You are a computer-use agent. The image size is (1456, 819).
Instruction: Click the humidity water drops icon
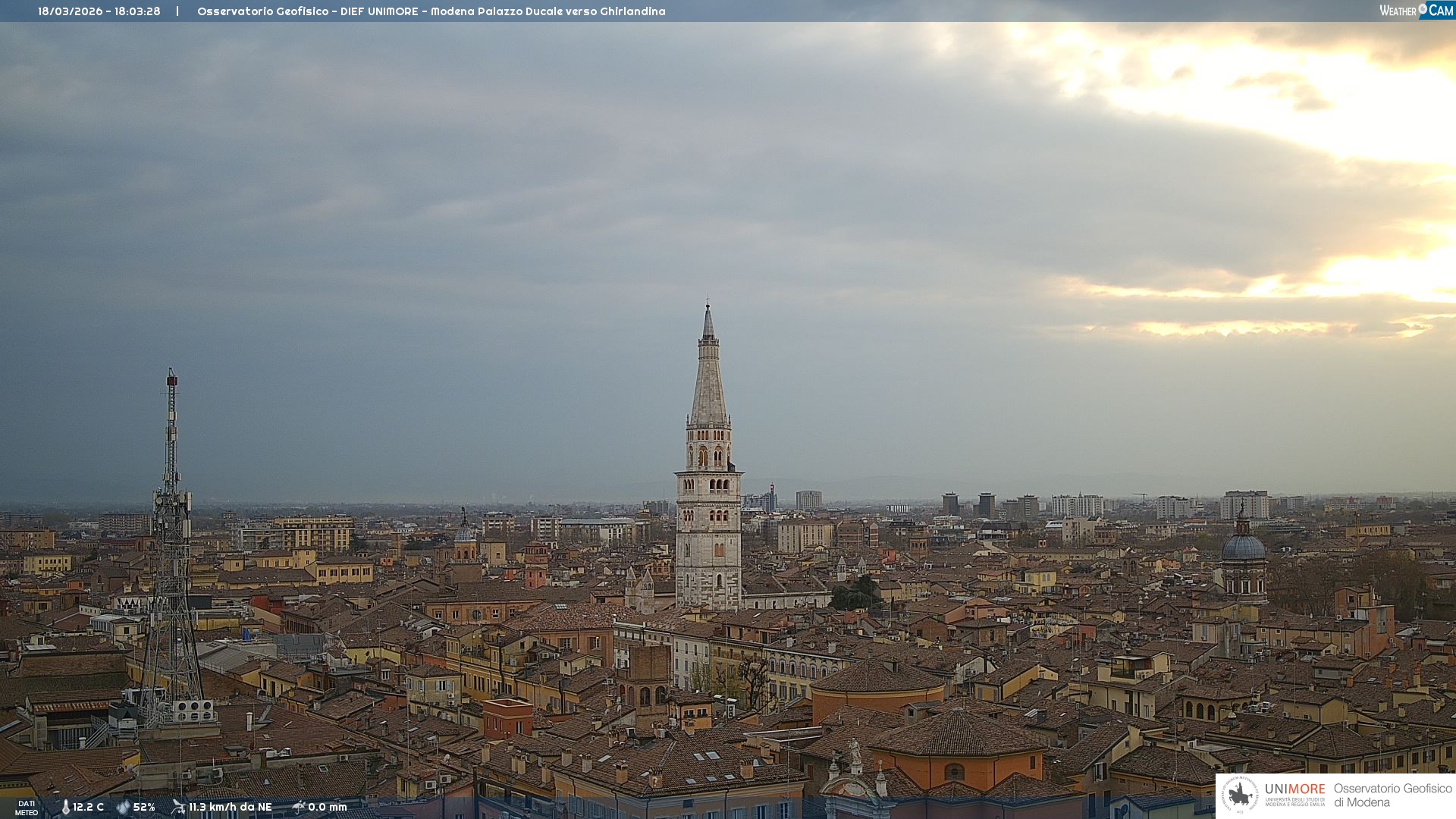123,808
